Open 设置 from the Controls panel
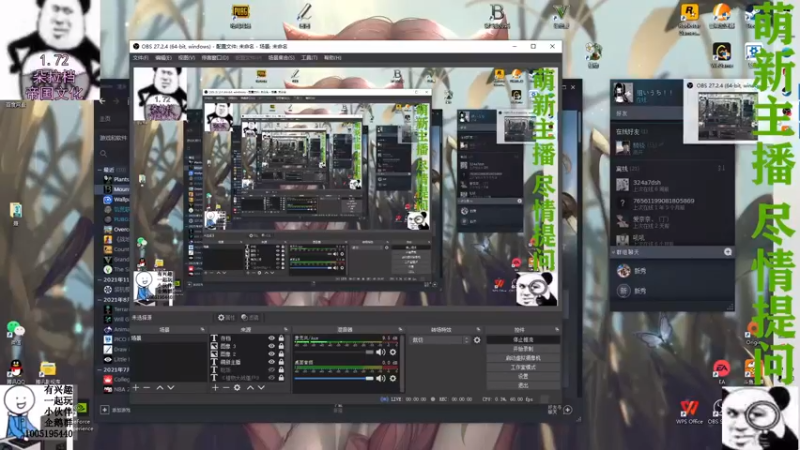The height and width of the screenshot is (450, 800). coord(523,377)
